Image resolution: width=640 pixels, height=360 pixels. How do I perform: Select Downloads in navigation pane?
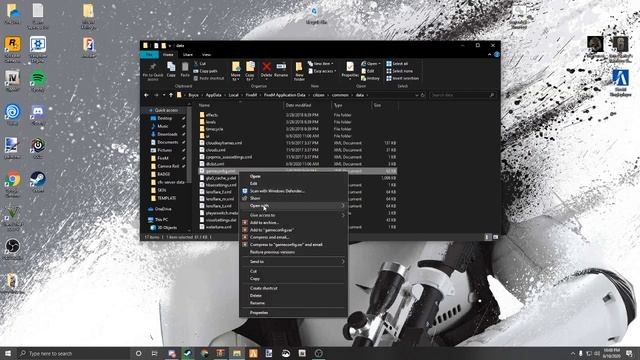tap(167, 134)
